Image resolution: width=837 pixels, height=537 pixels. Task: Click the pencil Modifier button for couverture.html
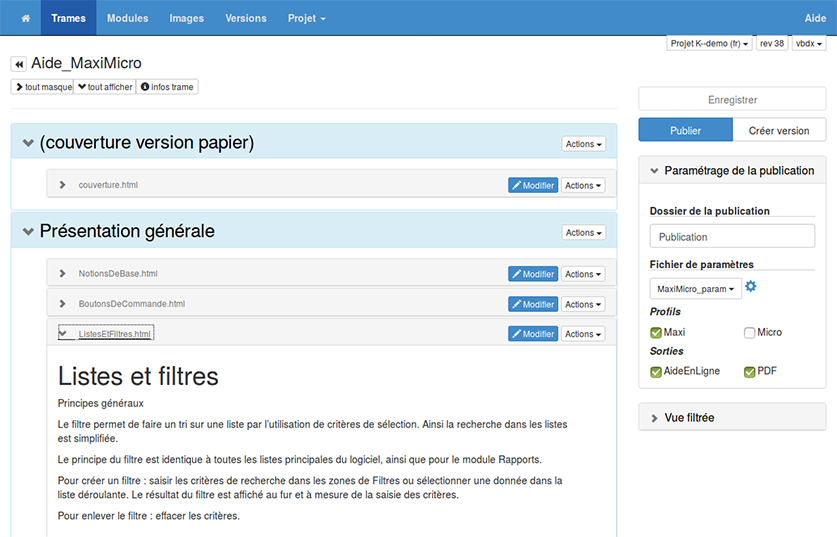coord(532,185)
